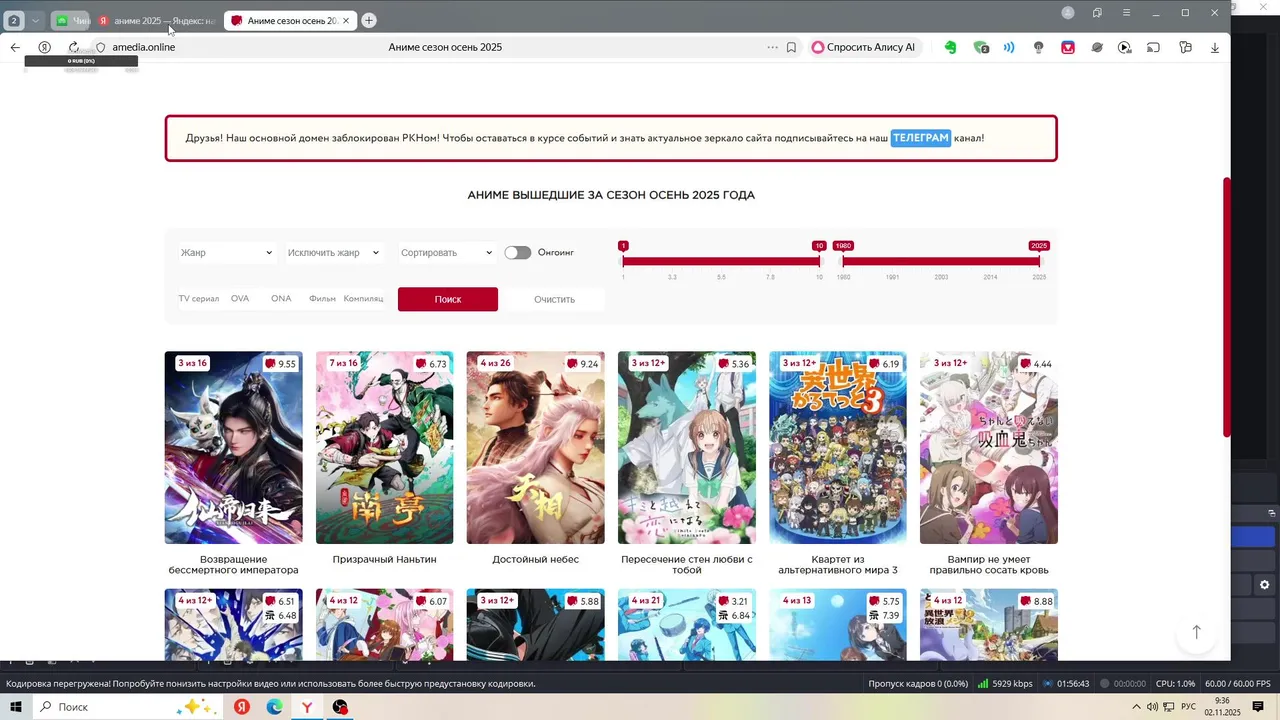Click the 5929 kbps bitrate status
This screenshot has width=1280, height=720.
pos(1005,684)
